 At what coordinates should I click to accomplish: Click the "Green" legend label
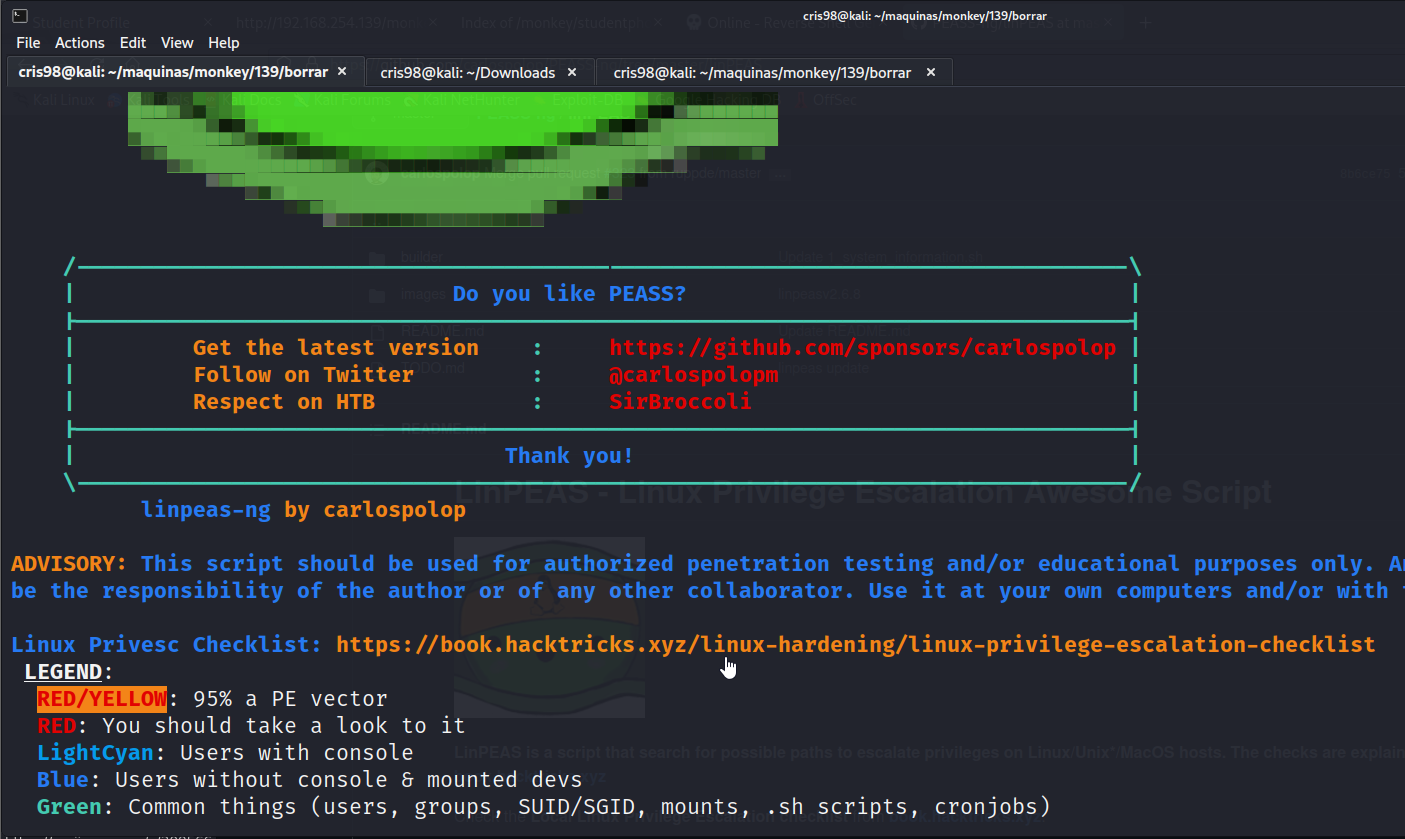[69, 807]
